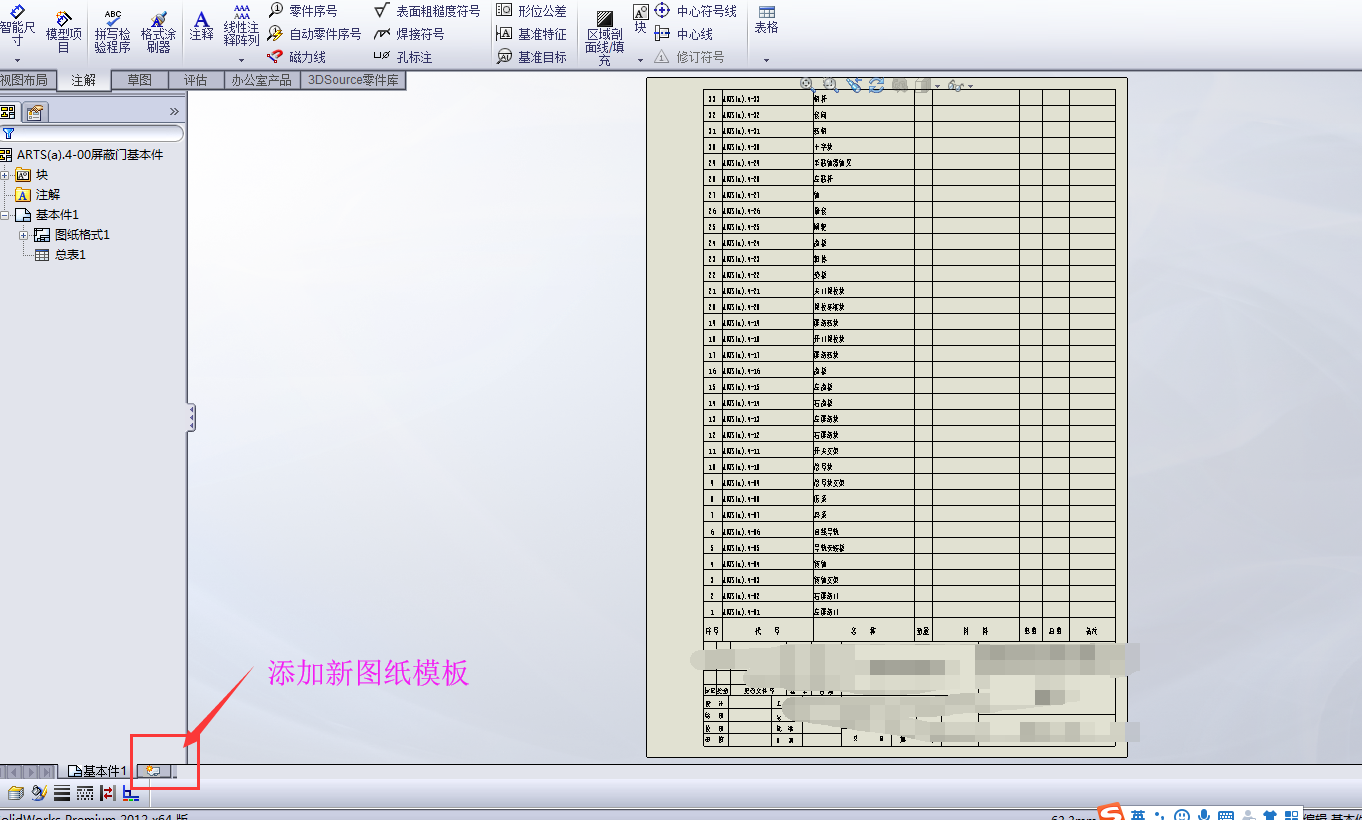Select the 基本件1 sheet in the tree
This screenshot has height=820, width=1362.
point(48,215)
